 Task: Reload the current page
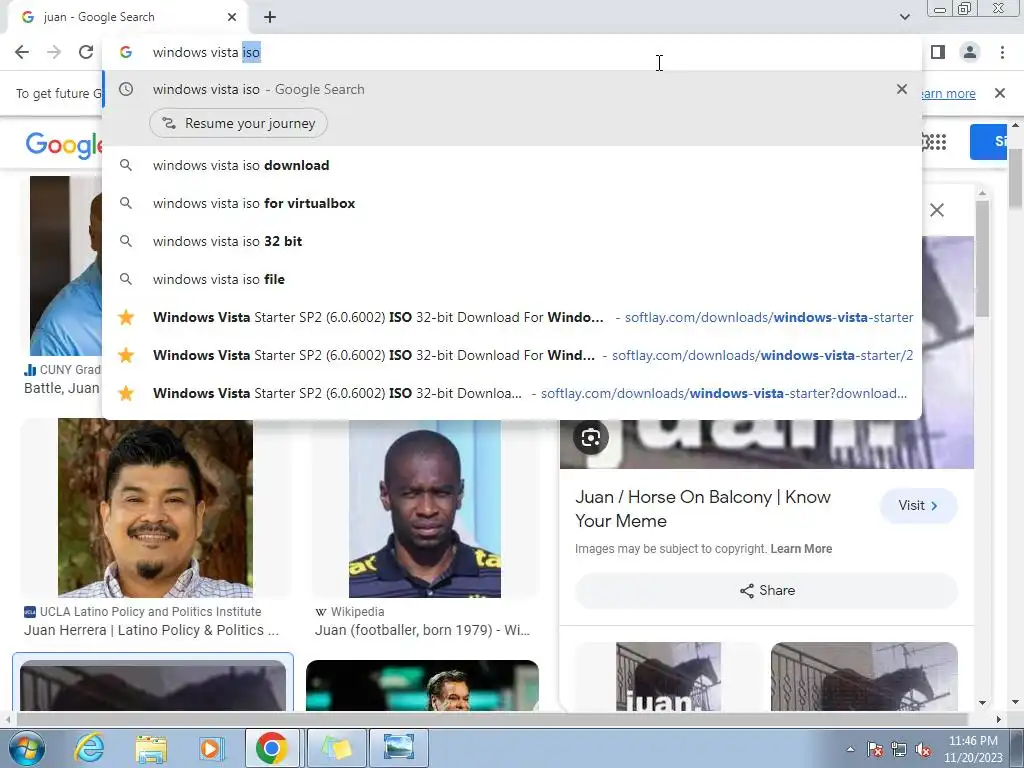pos(86,52)
